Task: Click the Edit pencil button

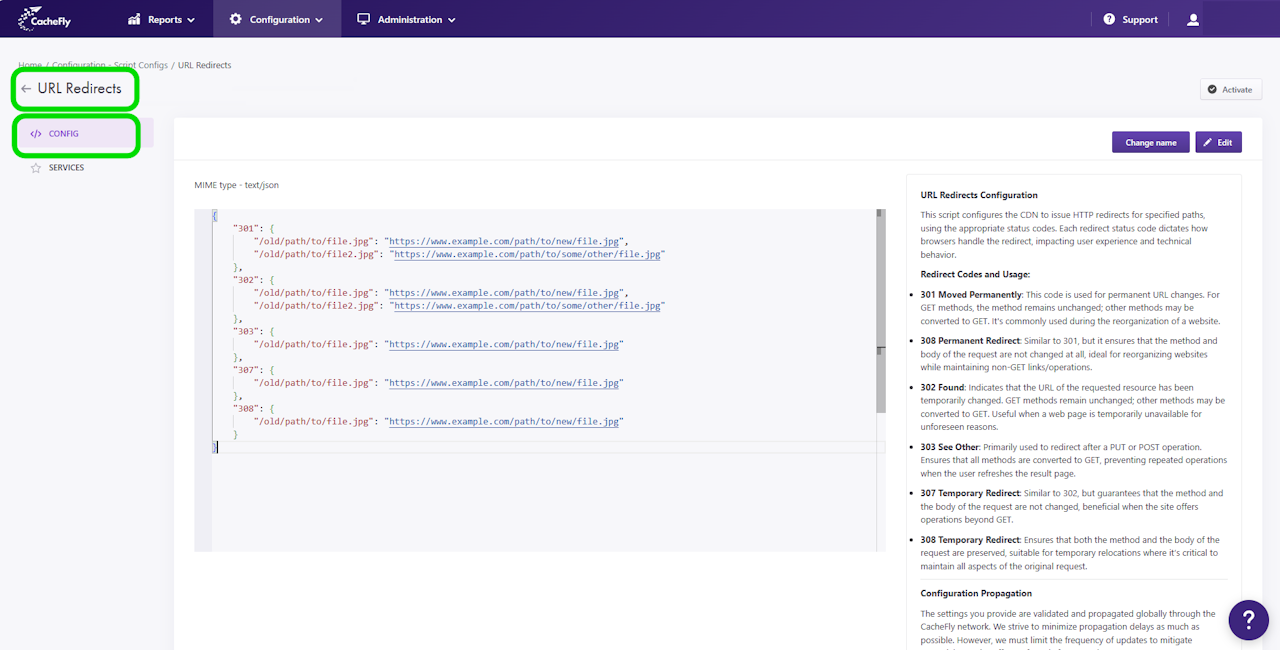Action: (x=1218, y=142)
